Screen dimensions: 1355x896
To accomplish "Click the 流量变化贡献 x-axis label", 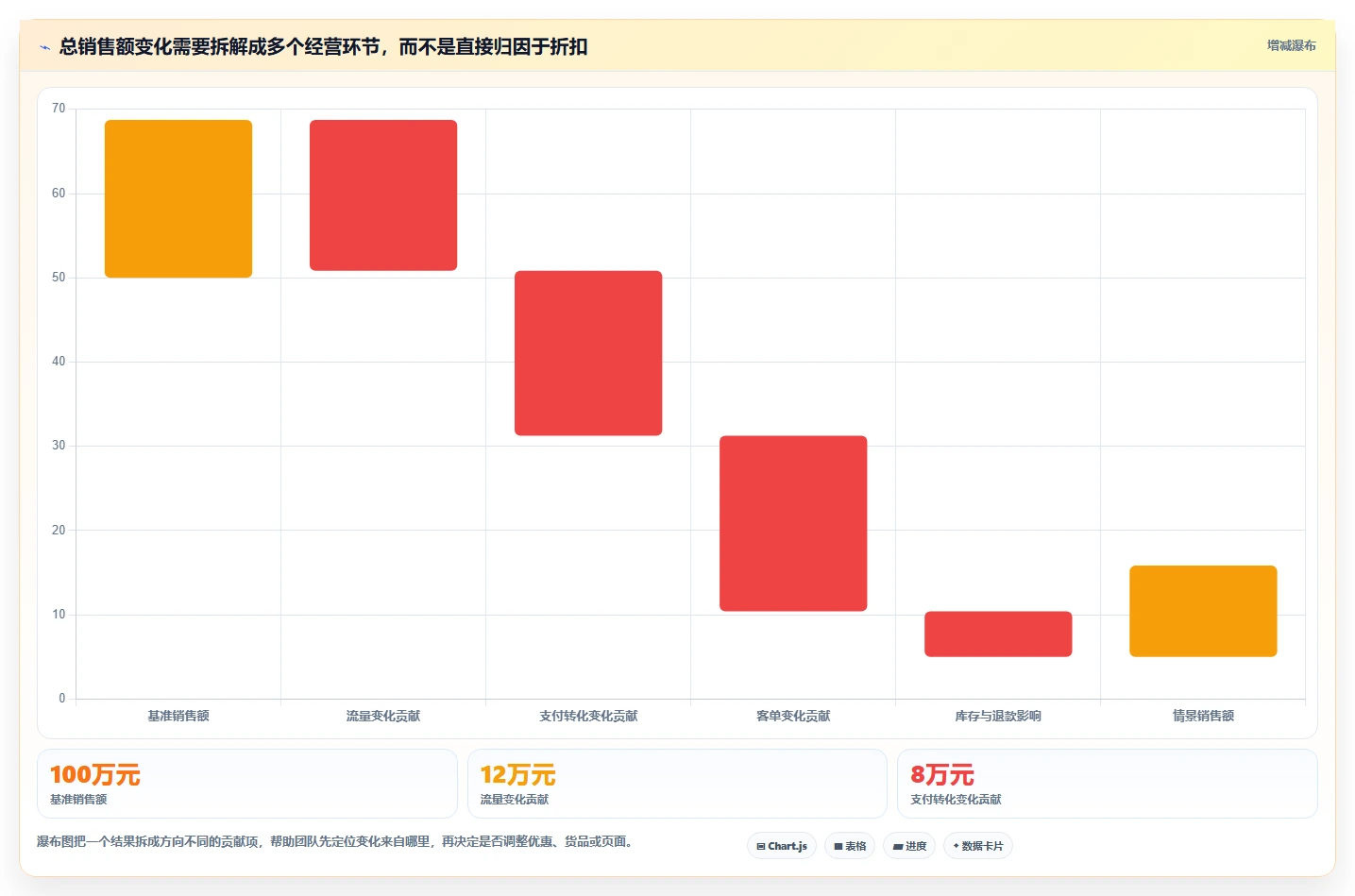I will pyautogui.click(x=383, y=716).
